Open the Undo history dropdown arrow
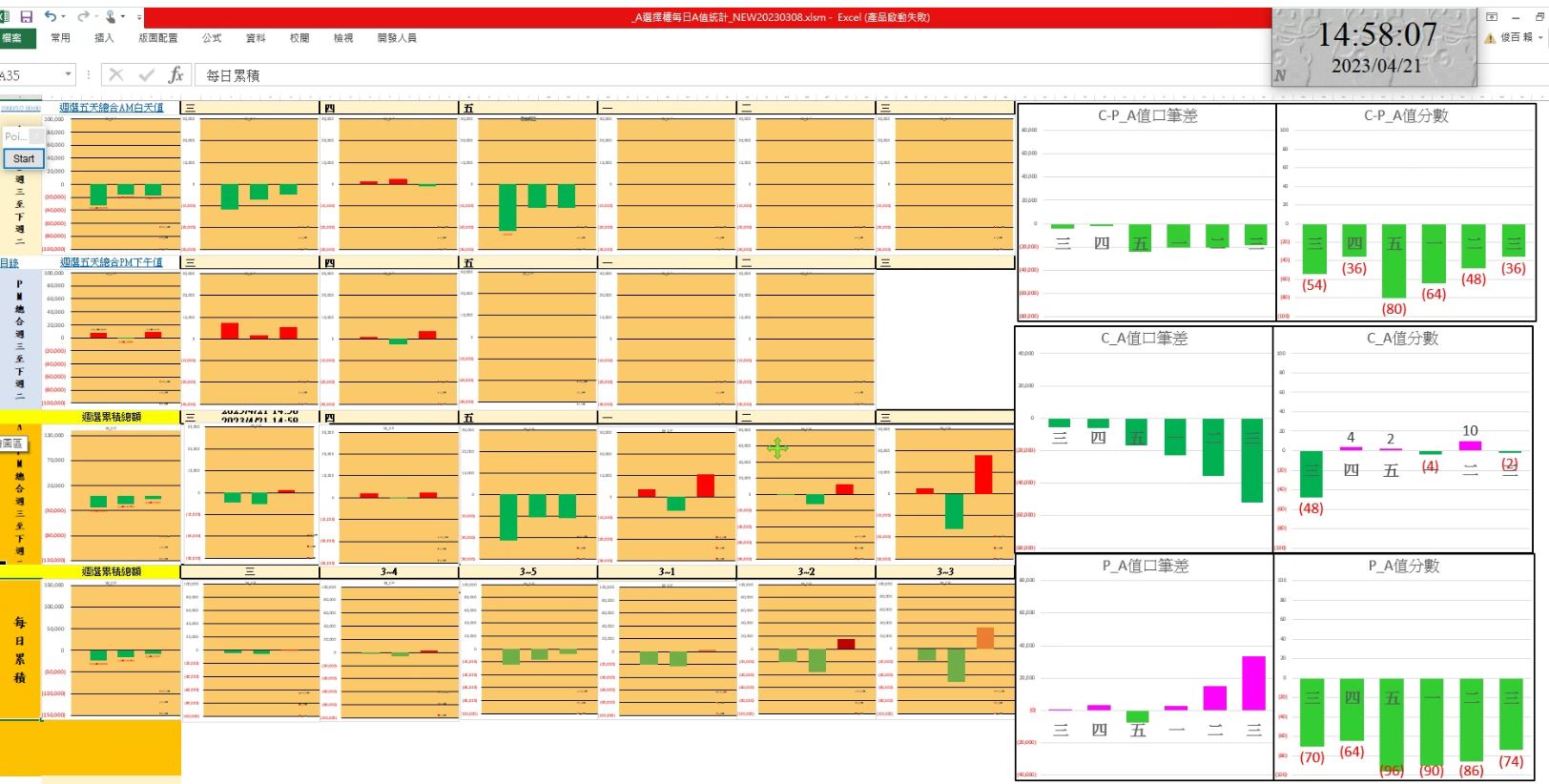Viewport: 1549px width, 784px height. click(63, 17)
